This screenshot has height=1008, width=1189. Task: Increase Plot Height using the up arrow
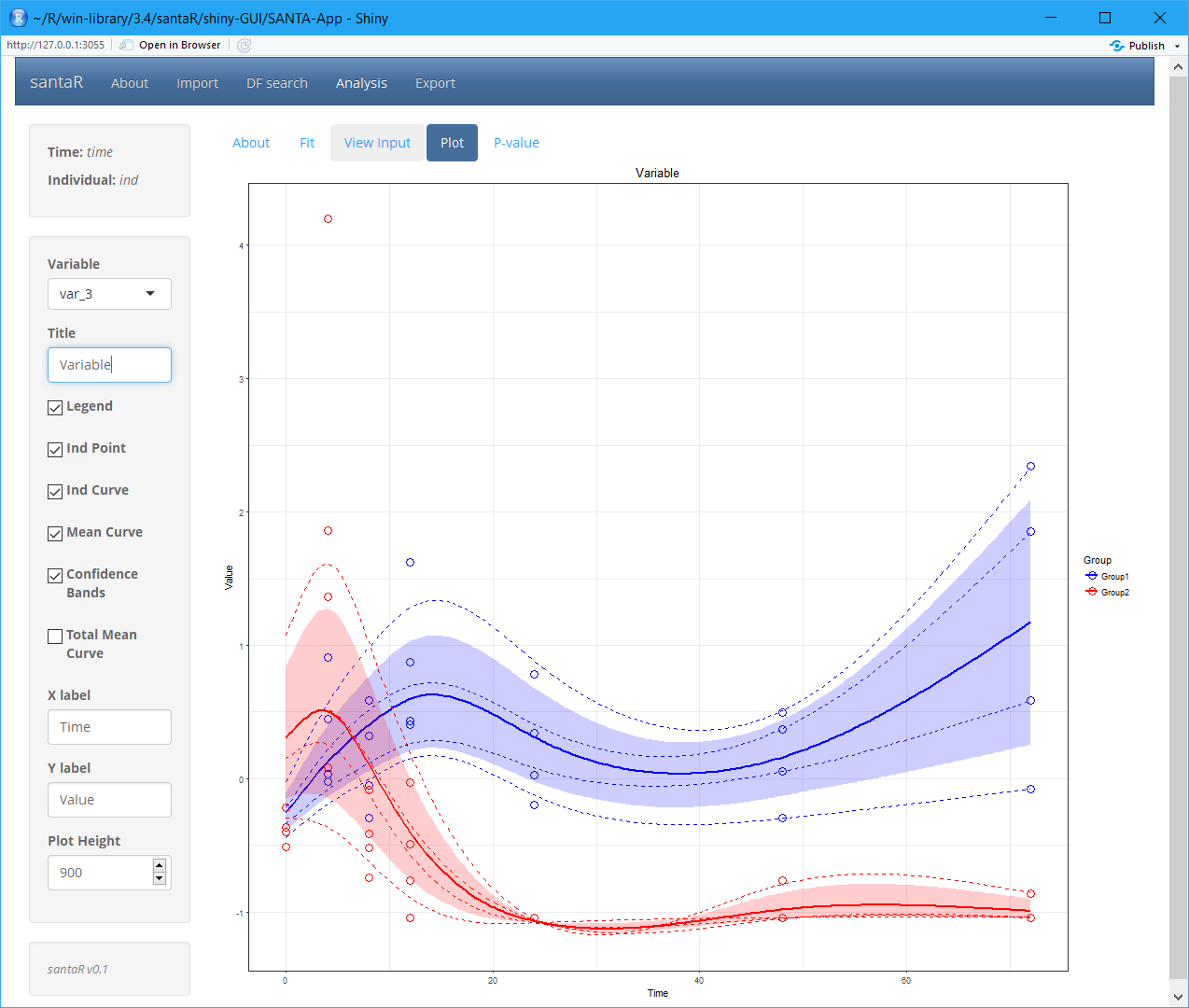click(x=160, y=865)
